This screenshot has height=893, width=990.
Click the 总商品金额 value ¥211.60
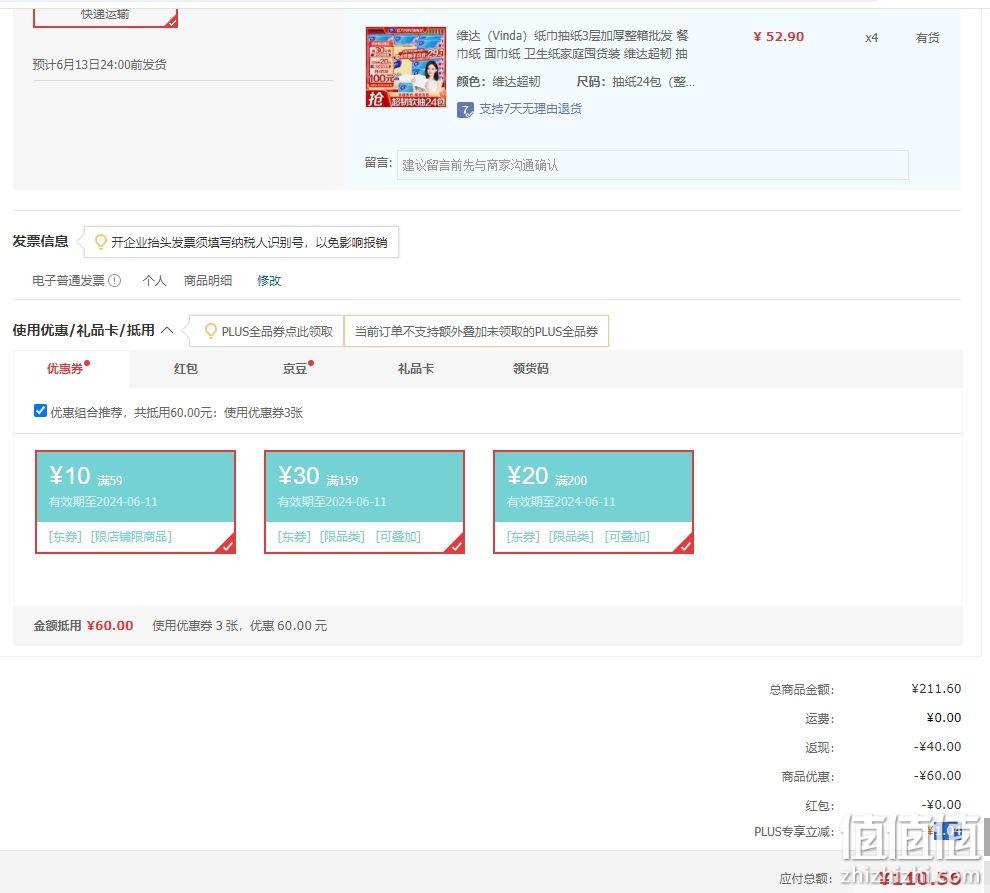(x=936, y=688)
